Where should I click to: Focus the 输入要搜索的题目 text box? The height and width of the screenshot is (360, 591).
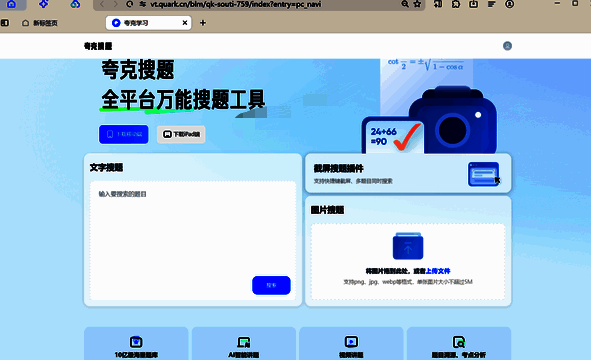coord(193,241)
